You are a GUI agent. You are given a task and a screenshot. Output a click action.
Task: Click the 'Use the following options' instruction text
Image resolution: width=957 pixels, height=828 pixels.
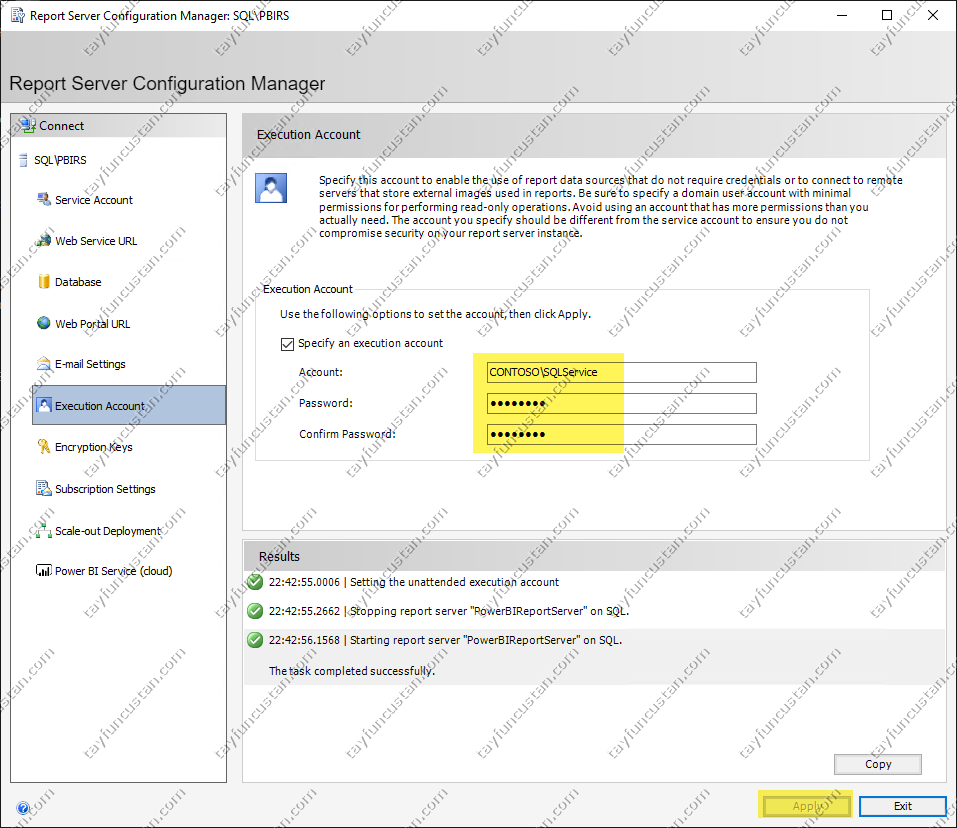[x=435, y=314]
